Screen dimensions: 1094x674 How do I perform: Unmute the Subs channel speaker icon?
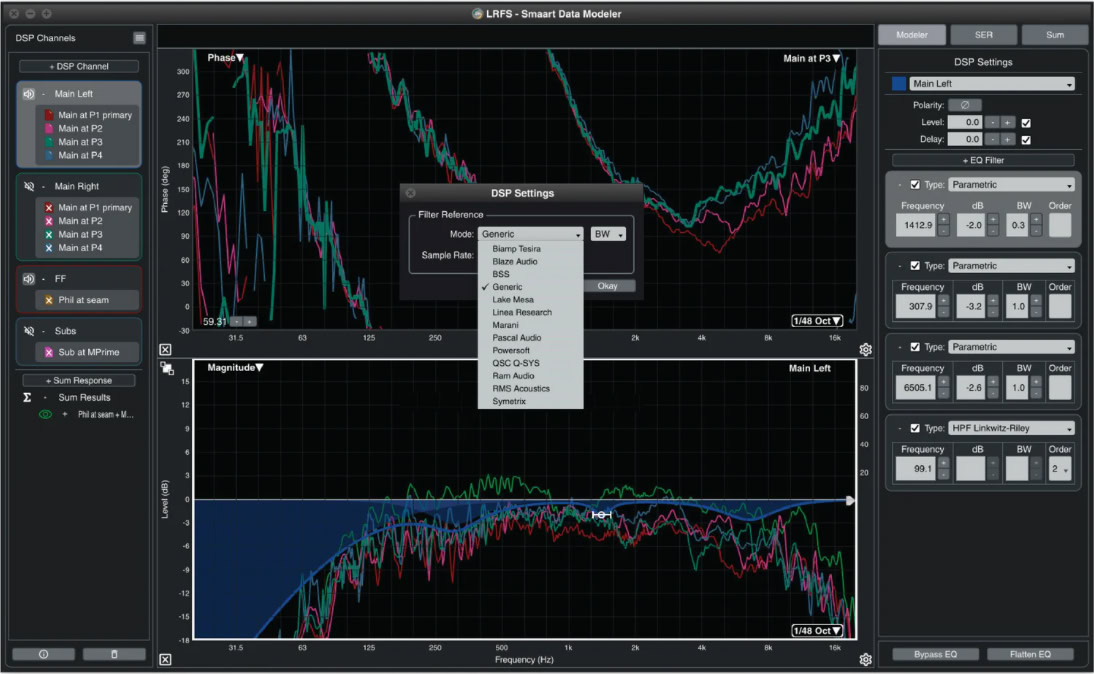tap(29, 330)
